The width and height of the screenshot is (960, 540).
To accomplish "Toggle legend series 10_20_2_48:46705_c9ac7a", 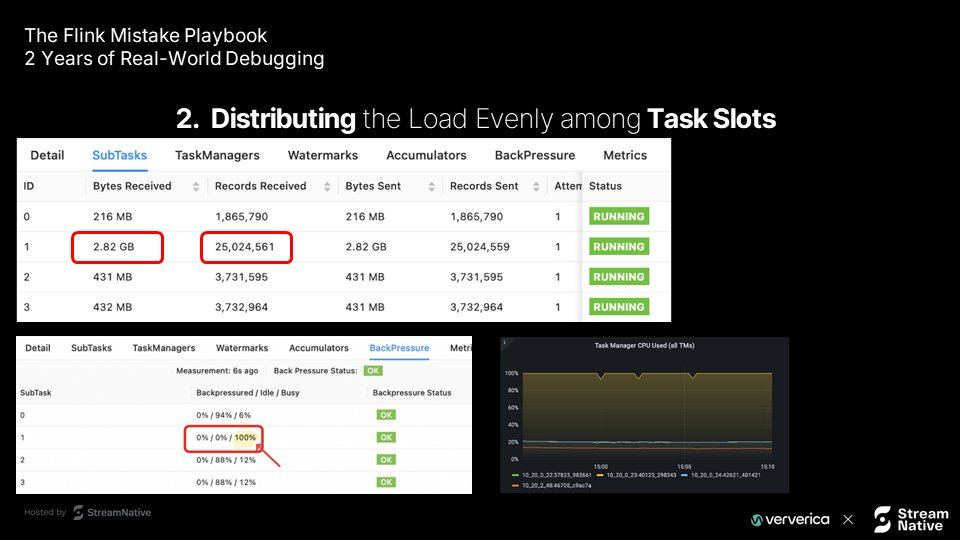I will [552, 486].
